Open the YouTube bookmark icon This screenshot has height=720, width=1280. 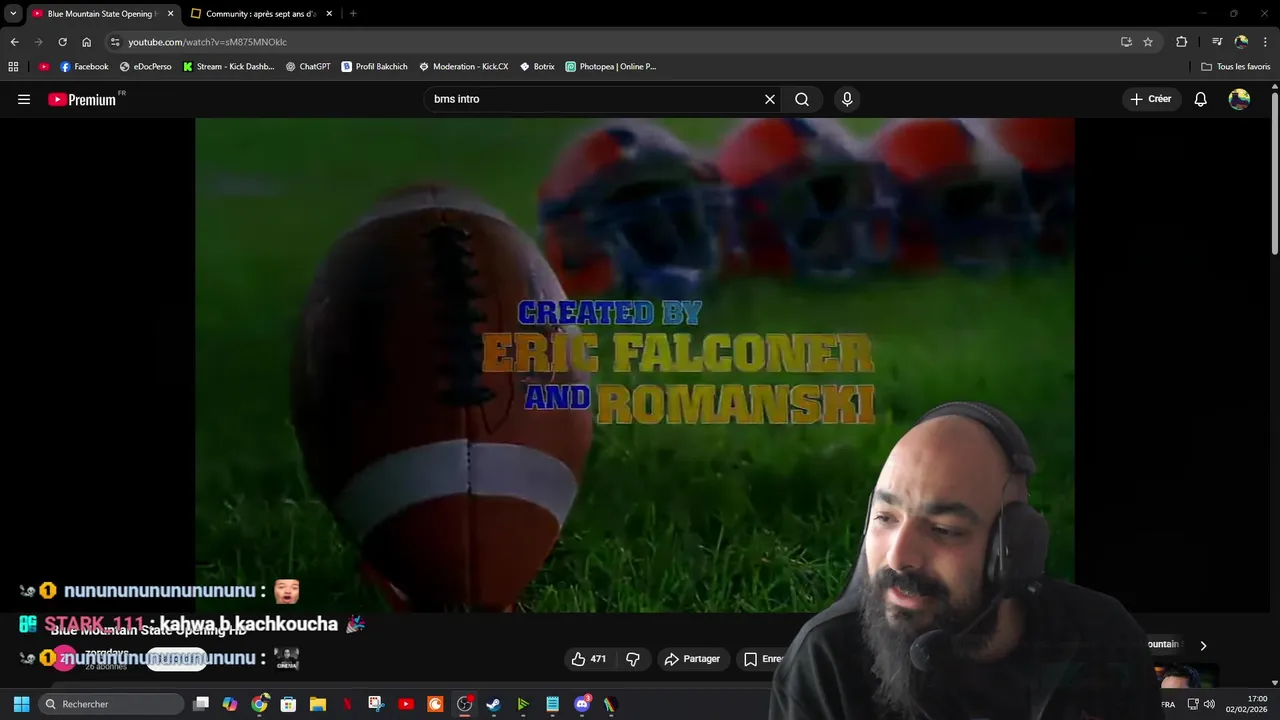click(44, 67)
